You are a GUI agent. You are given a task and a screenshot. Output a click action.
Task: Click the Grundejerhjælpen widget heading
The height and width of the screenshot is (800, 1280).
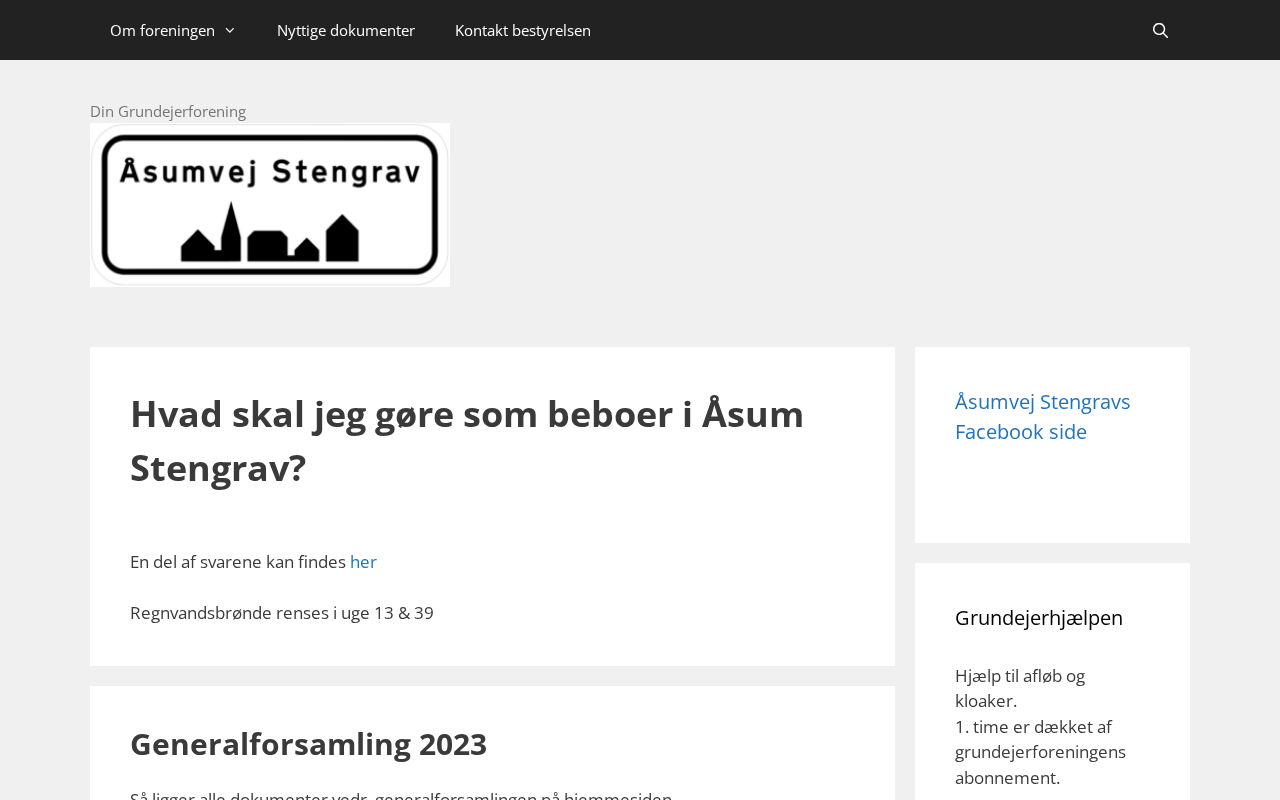(x=1038, y=618)
